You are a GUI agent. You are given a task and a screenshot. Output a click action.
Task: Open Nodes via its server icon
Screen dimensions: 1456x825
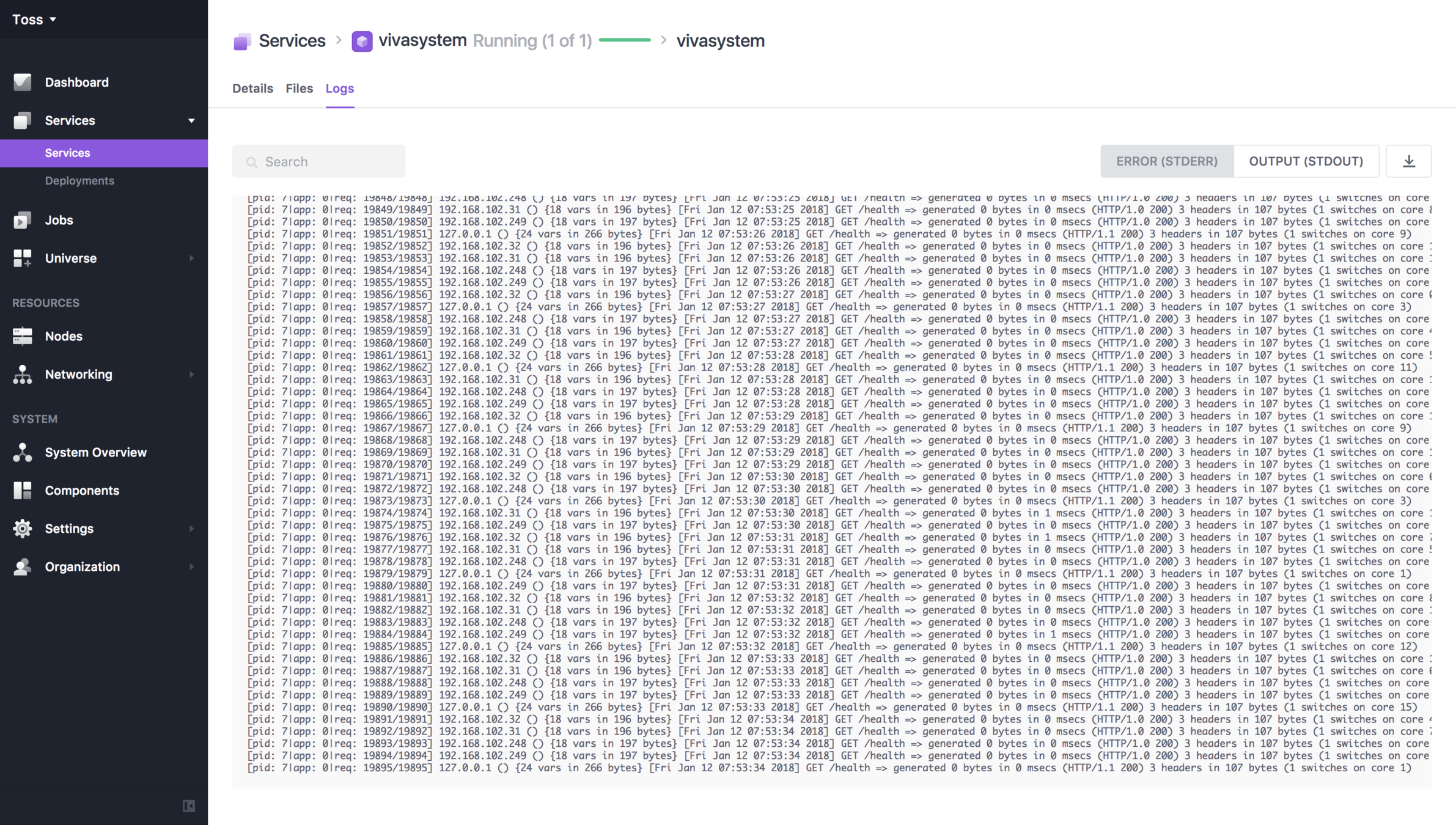pos(23,336)
